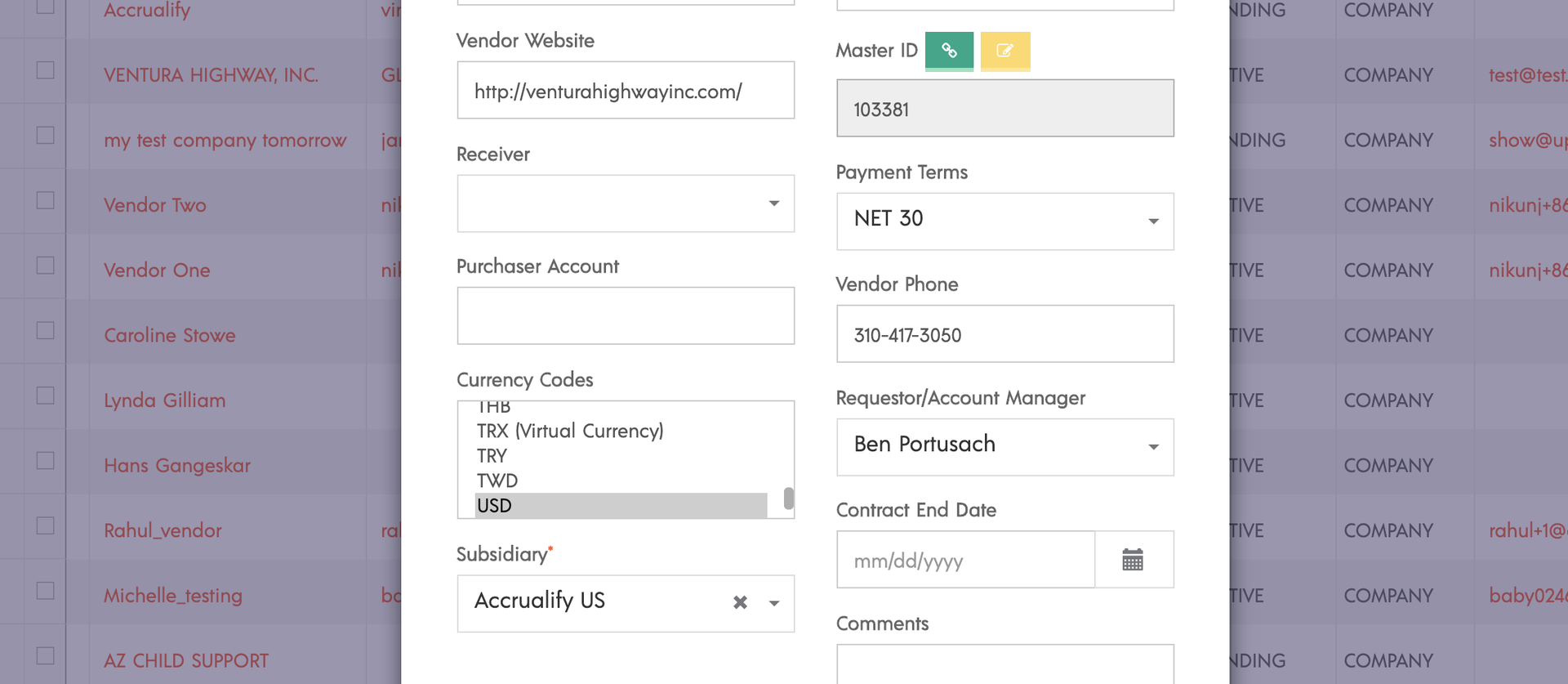Tick the AZ CHILD SUPPORT row checkbox

coord(46,656)
